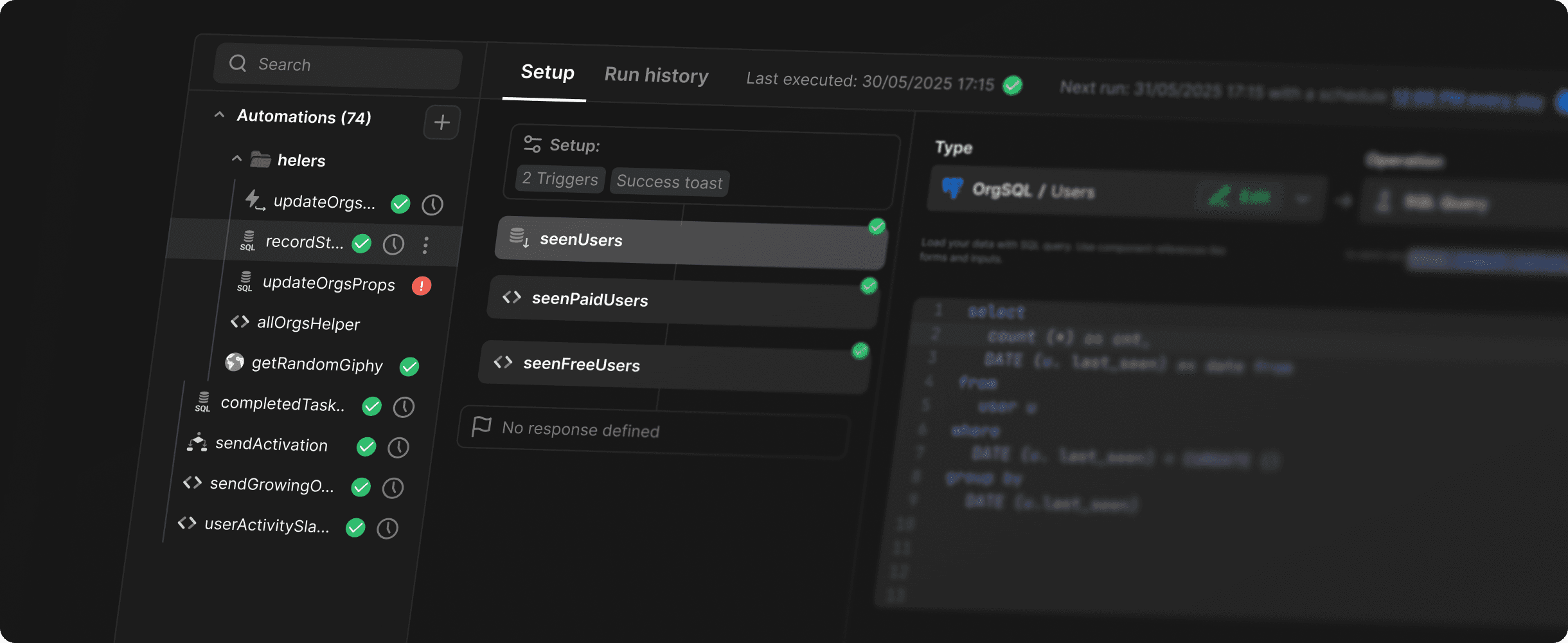Open the updateOrgsProps automation

coord(329,284)
